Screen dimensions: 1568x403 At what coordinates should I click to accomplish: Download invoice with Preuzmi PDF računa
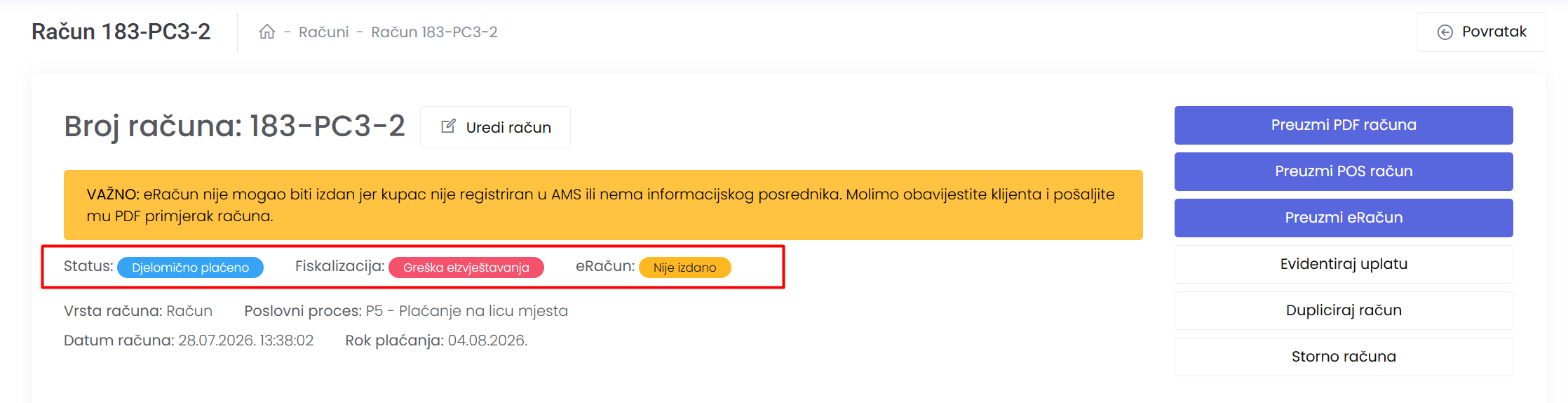click(1344, 125)
